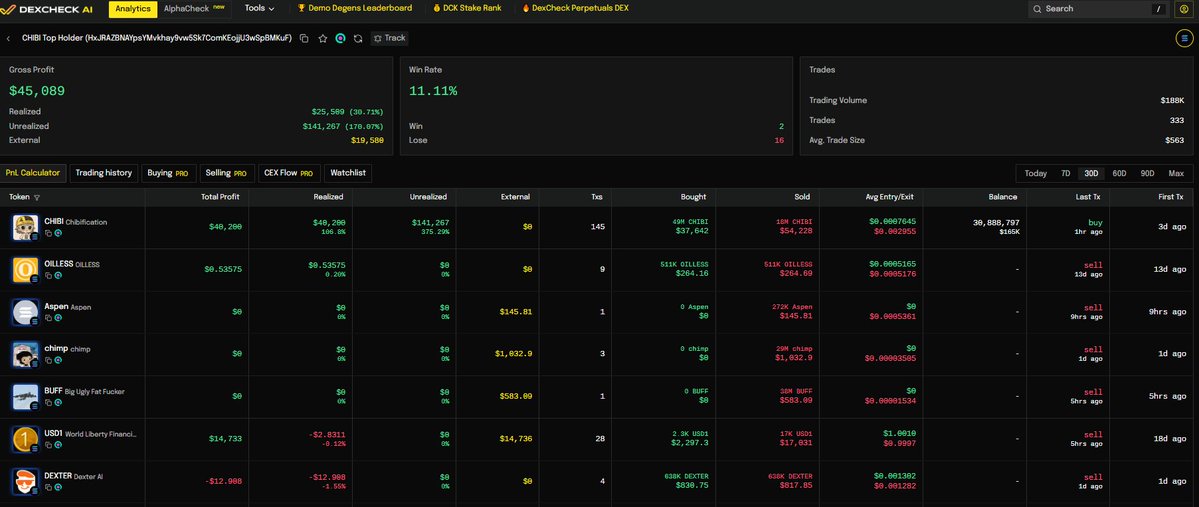Click the OILLESS total profit $0.53575
1199x507 pixels.
[223, 269]
